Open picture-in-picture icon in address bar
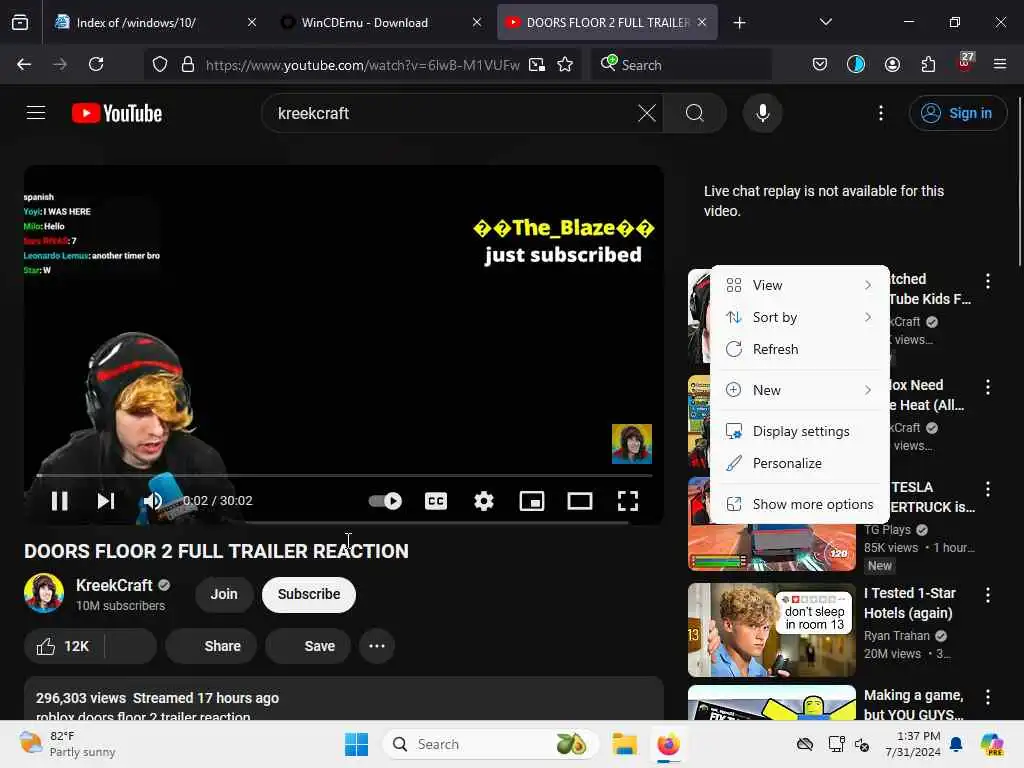The width and height of the screenshot is (1024, 768). (x=537, y=65)
